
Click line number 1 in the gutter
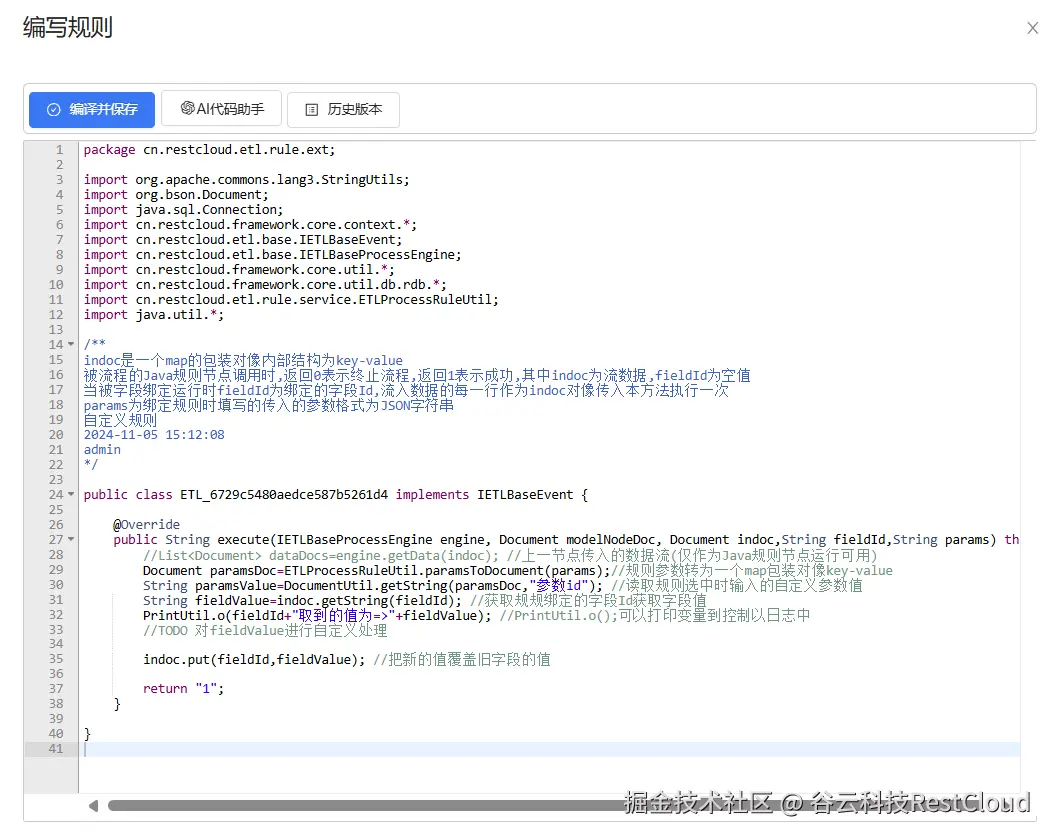pos(59,149)
